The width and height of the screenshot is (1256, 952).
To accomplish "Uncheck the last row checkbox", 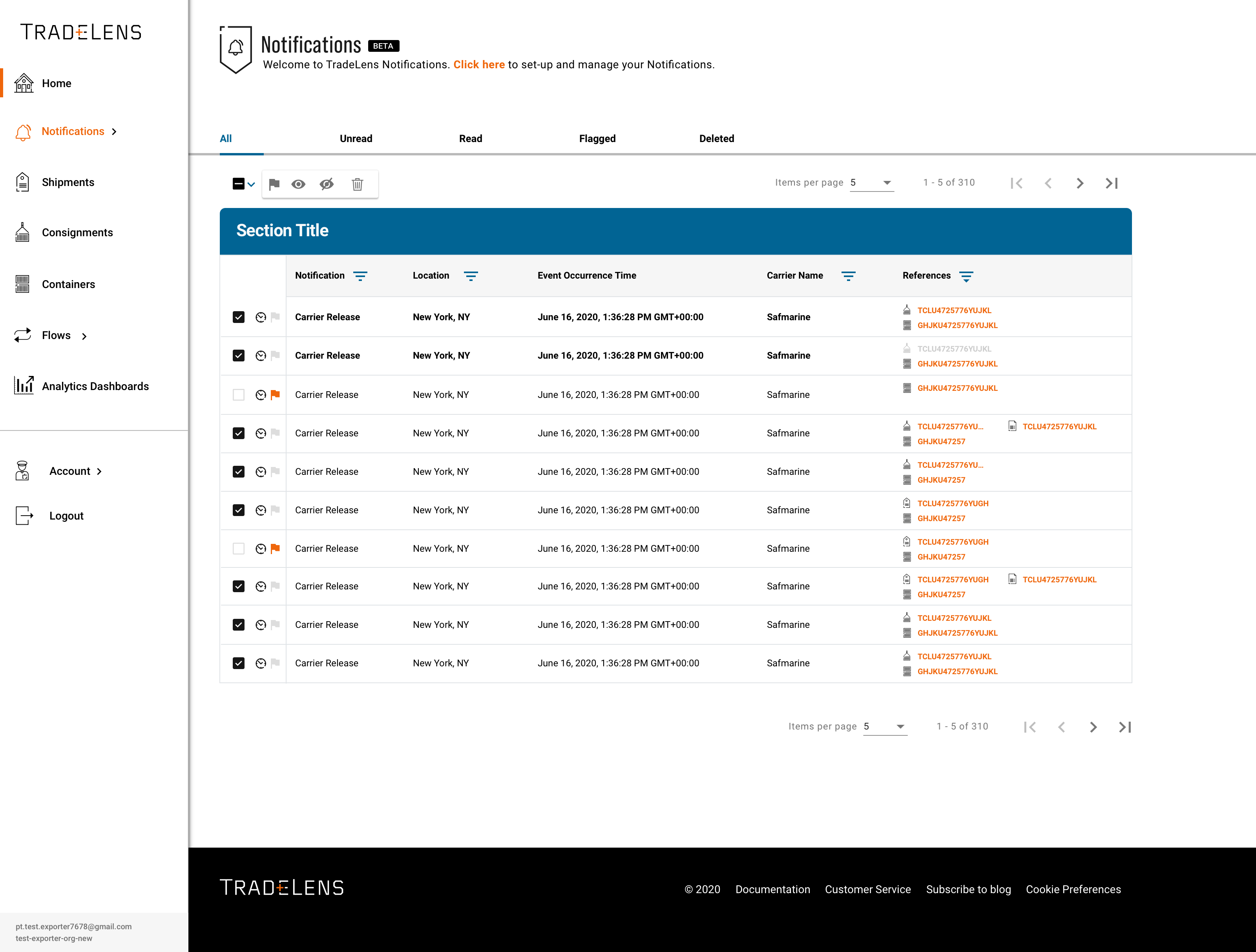I will point(239,663).
